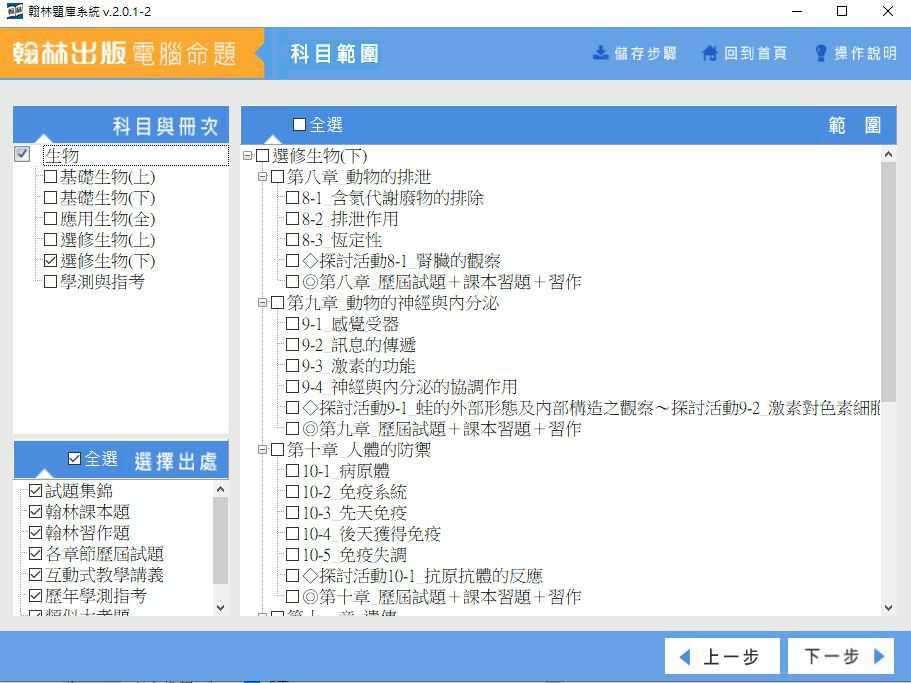
Task: Check 10-4 後天獲得免疫 section
Action: coord(292,534)
